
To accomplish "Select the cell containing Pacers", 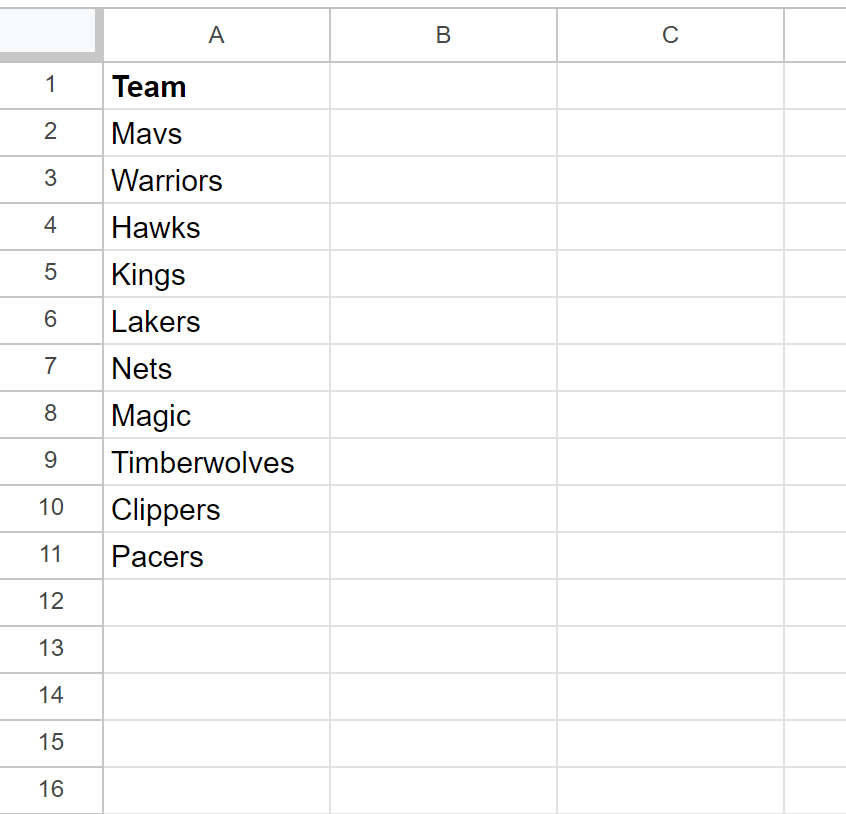I will (x=216, y=555).
